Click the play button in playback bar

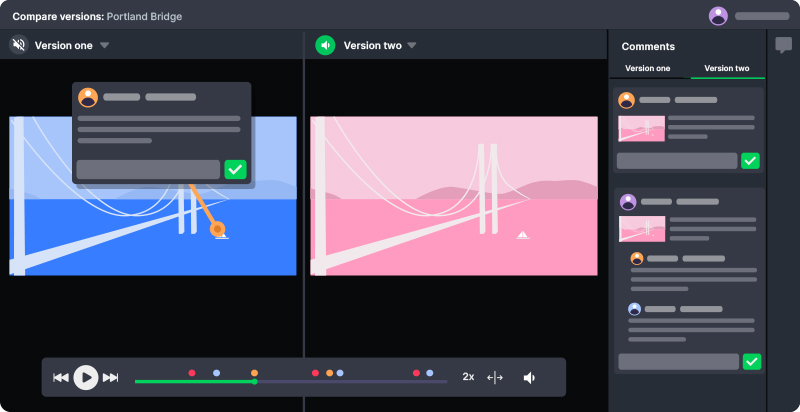click(86, 377)
